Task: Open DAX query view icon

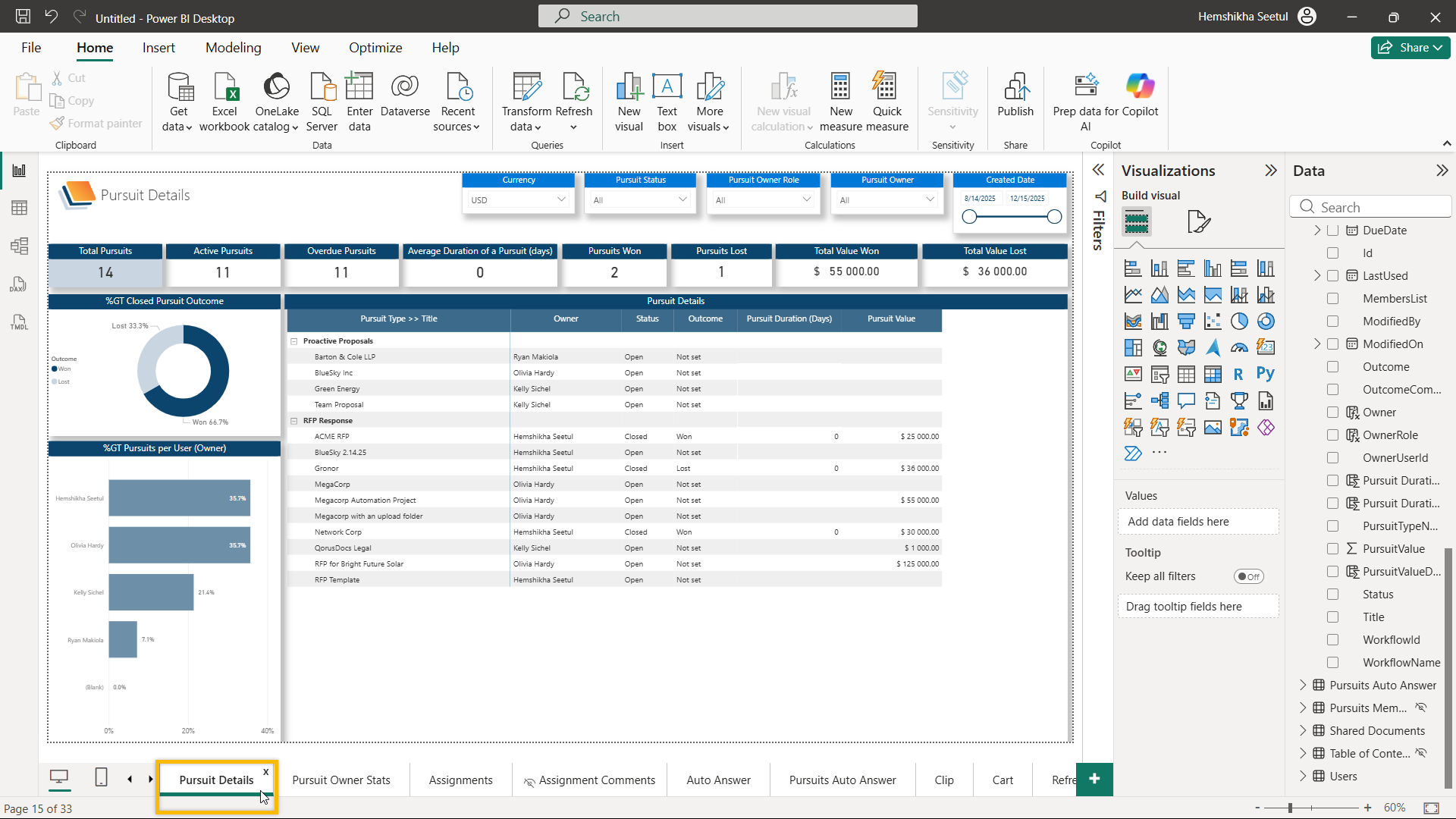Action: coord(19,284)
